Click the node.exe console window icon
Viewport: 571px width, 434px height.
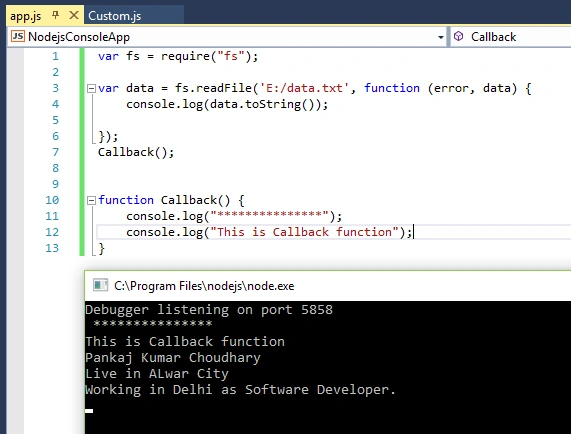tap(100, 285)
